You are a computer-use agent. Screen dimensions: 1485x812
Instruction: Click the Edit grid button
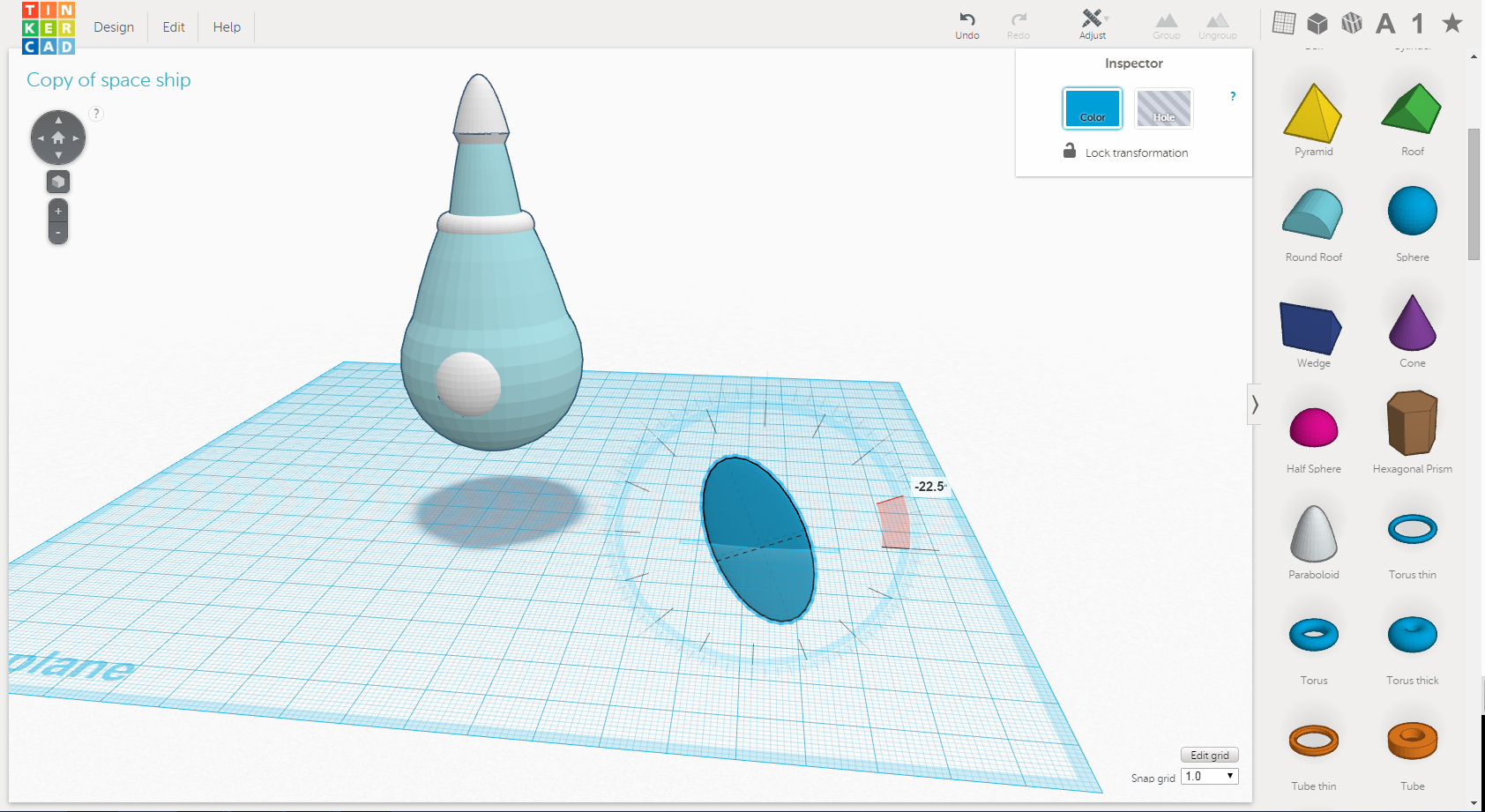1210,756
